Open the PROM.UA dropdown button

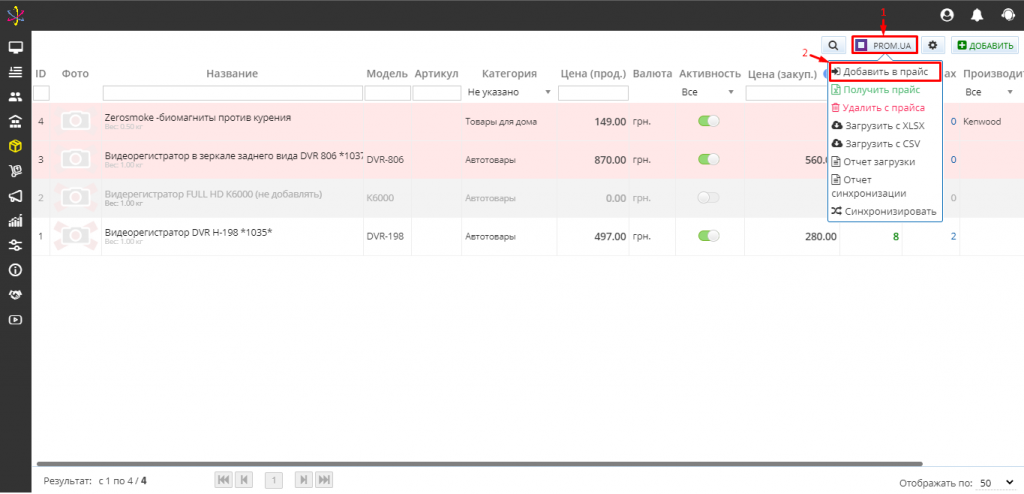coord(884,45)
